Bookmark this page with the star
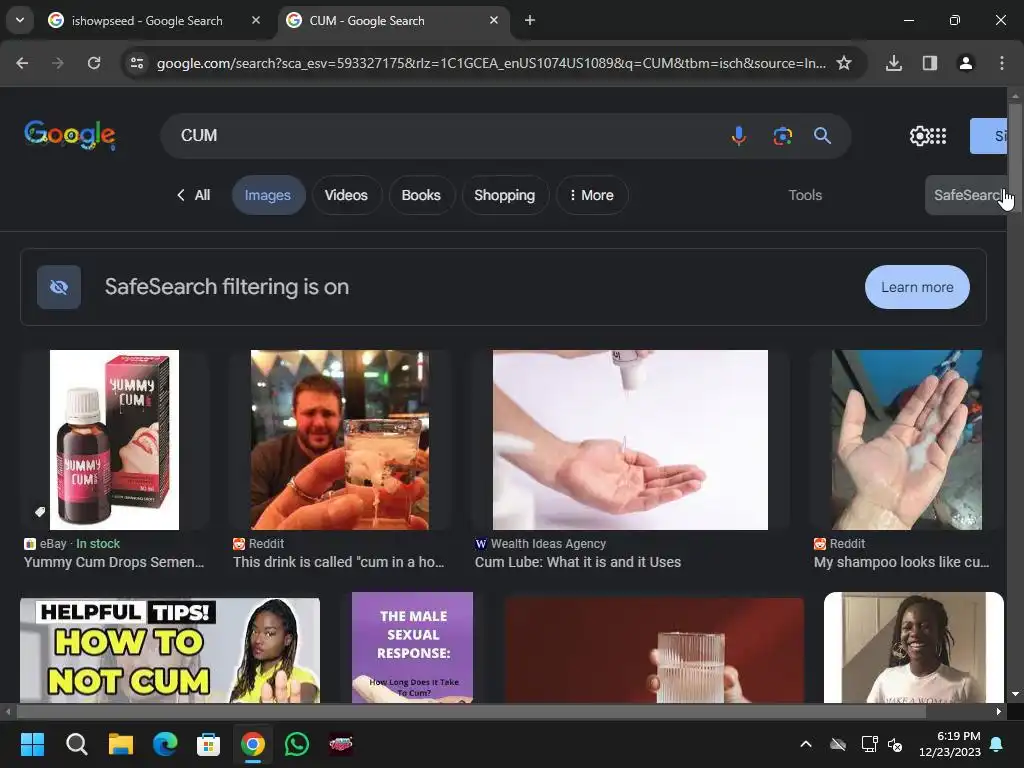 click(844, 63)
